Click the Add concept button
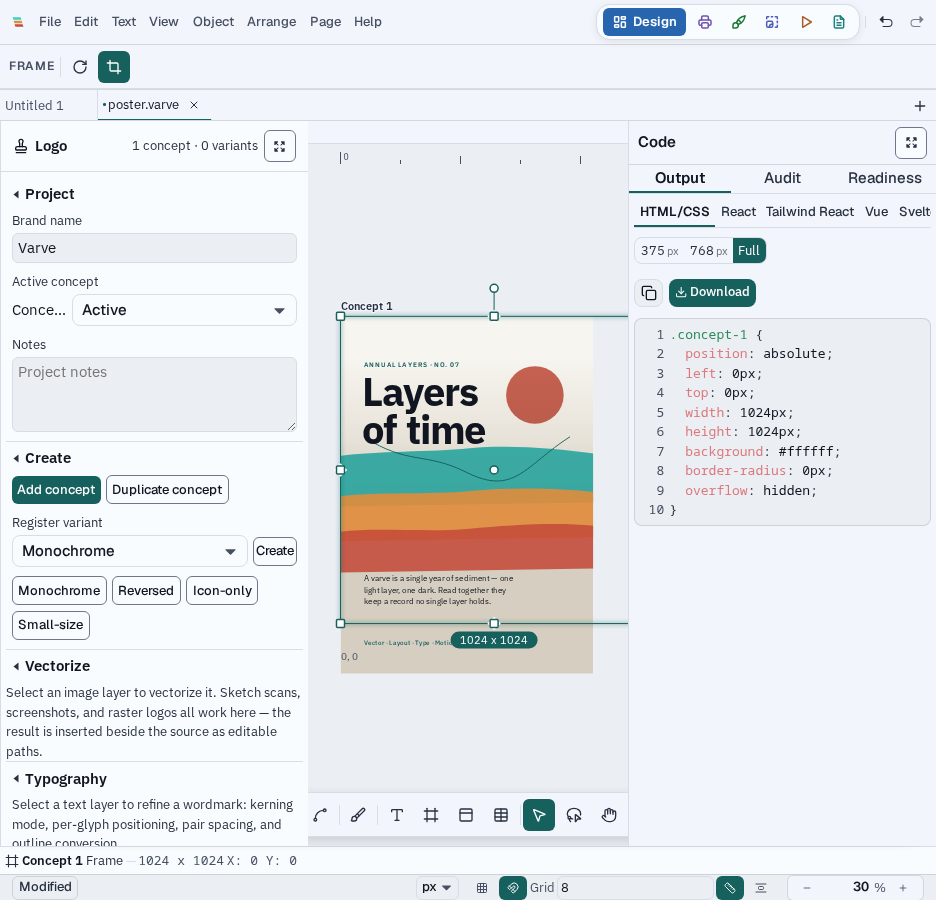This screenshot has width=936, height=900. point(56,490)
